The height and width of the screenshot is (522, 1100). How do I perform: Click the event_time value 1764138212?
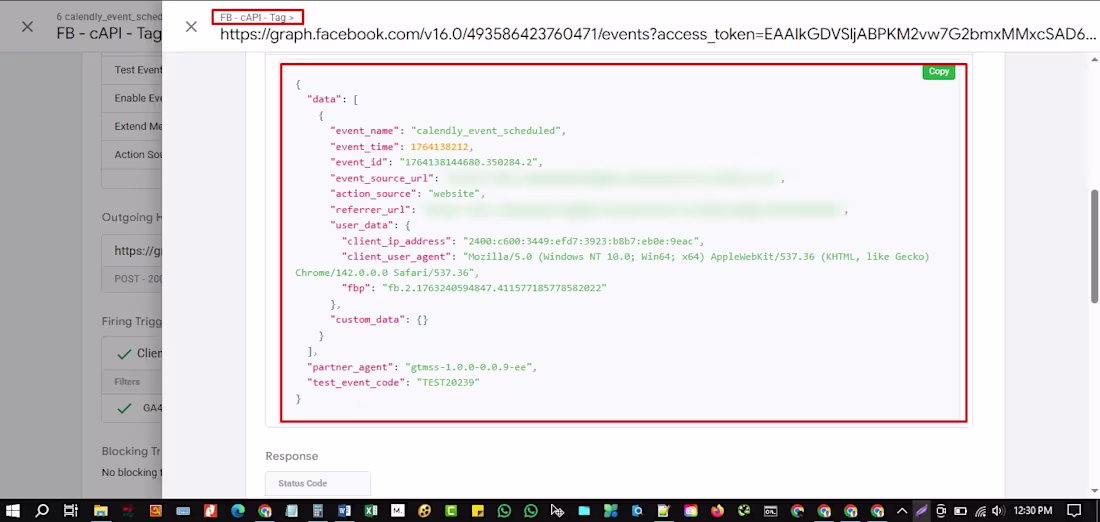coord(439,147)
